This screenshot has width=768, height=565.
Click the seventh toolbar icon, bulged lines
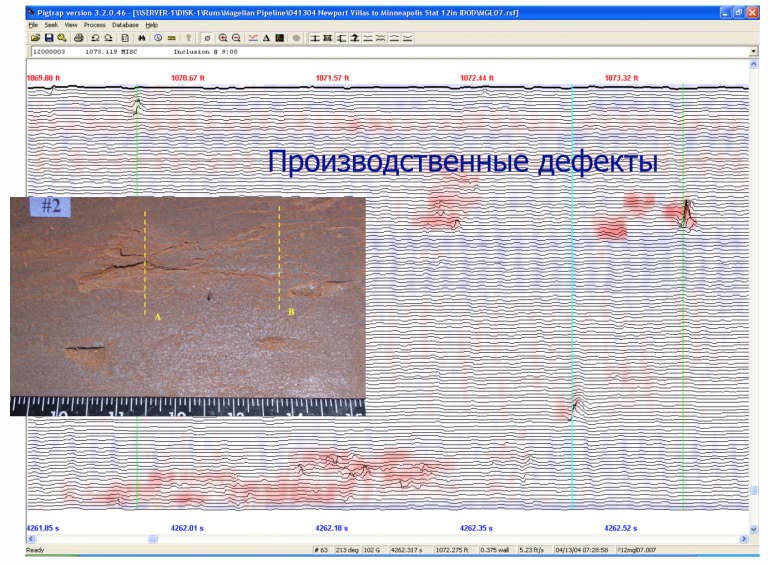tap(394, 38)
